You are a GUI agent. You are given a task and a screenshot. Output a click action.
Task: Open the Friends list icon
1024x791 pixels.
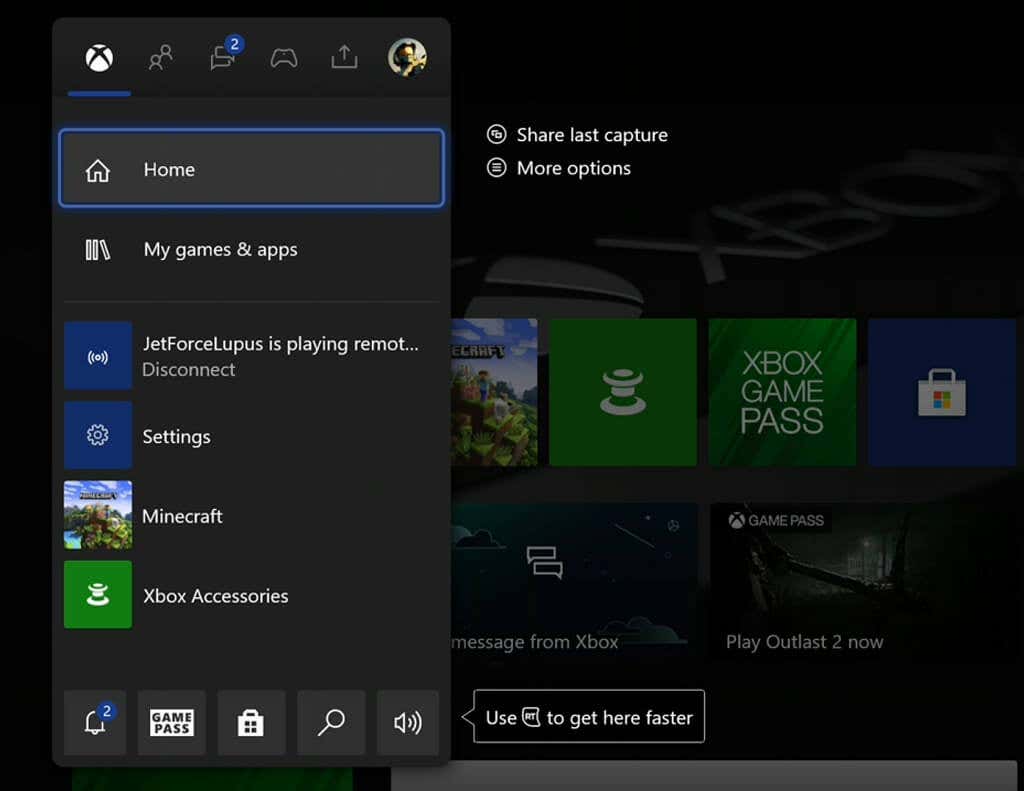(x=160, y=58)
